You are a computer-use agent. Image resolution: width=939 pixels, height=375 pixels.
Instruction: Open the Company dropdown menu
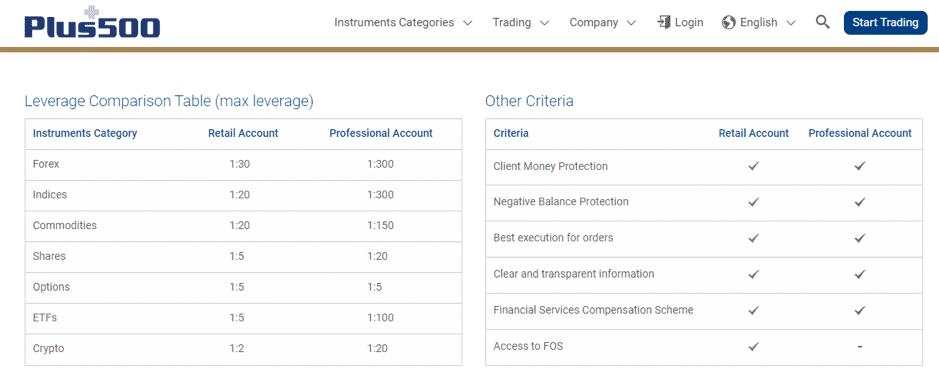[602, 23]
